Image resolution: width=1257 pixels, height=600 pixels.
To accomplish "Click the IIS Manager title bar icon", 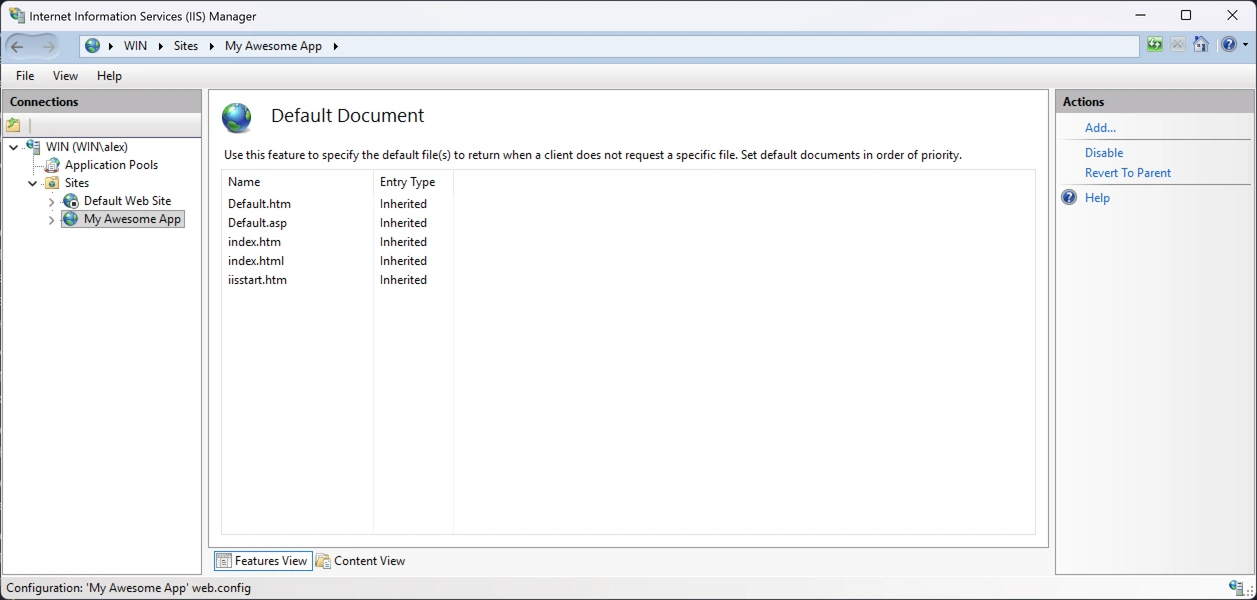I will 17,15.
